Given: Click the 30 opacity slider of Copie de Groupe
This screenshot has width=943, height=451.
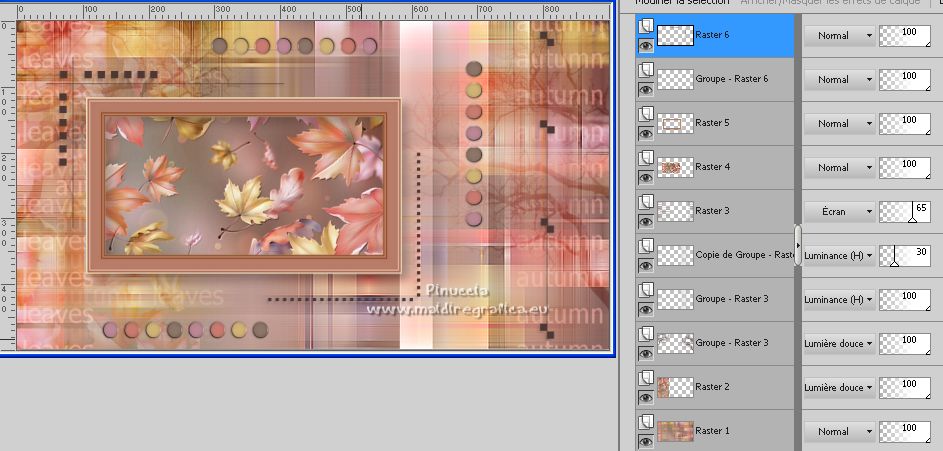Looking at the screenshot, I should click(x=905, y=256).
